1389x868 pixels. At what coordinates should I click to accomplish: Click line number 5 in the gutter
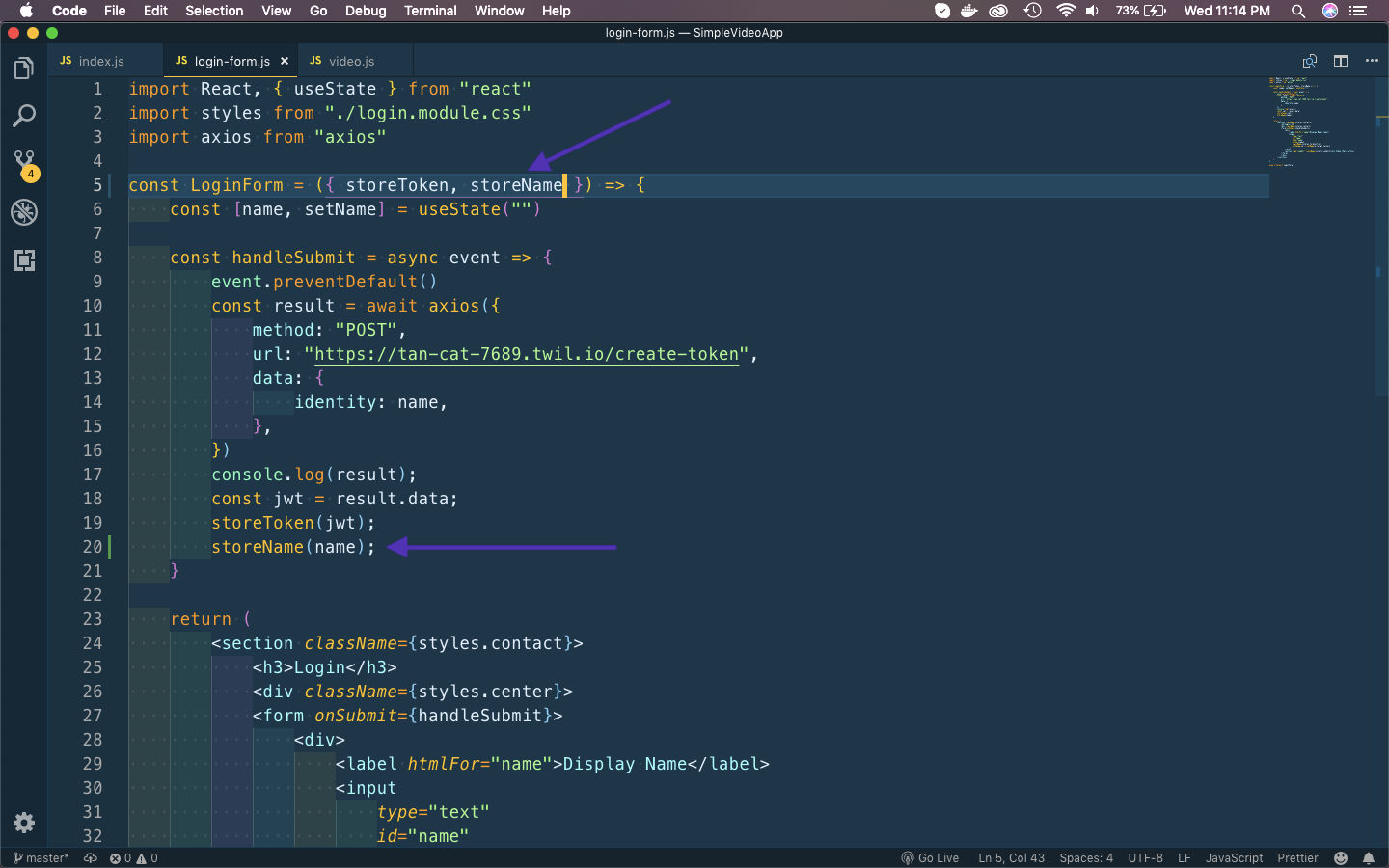[97, 185]
